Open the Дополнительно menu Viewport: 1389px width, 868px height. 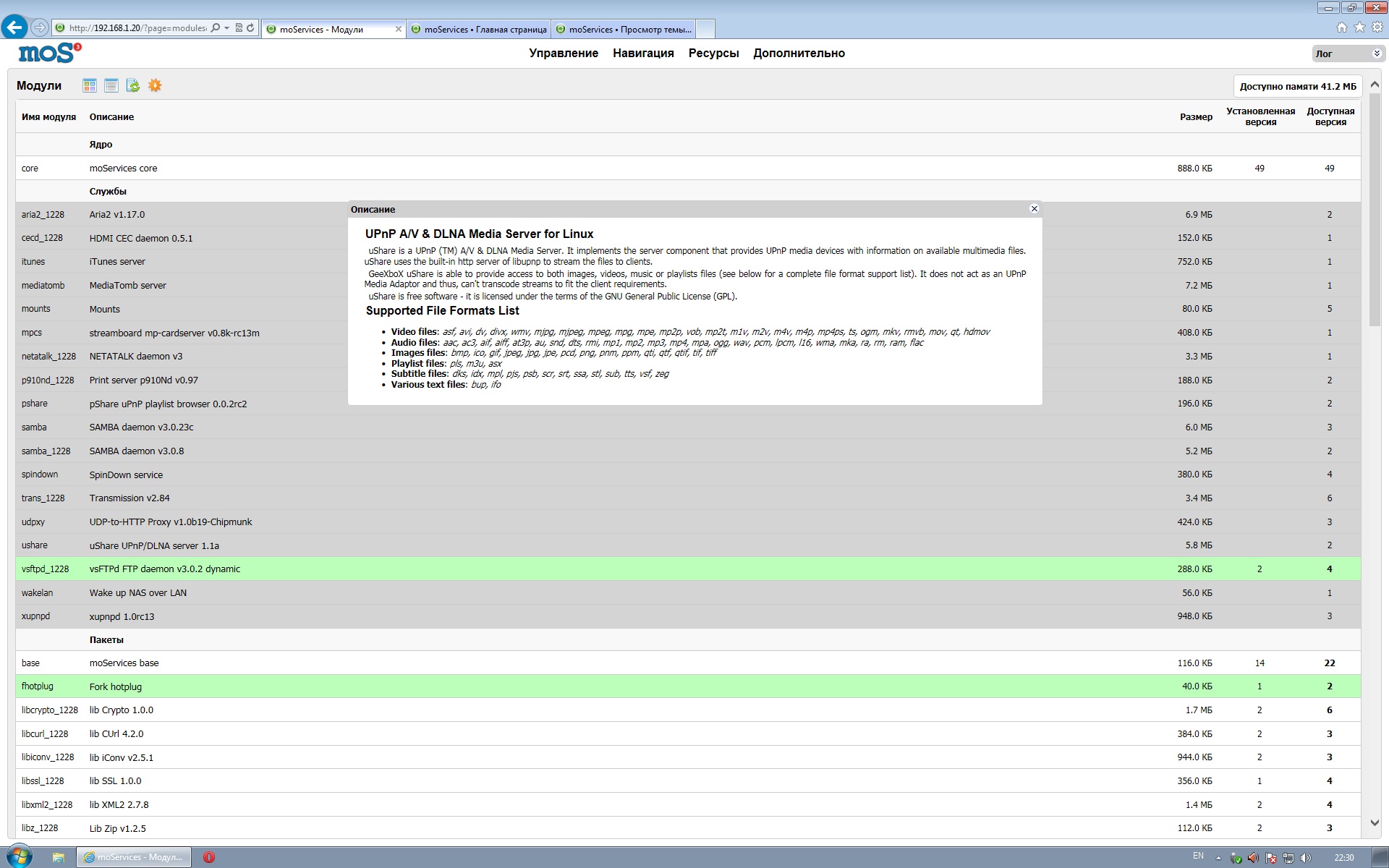click(x=799, y=54)
